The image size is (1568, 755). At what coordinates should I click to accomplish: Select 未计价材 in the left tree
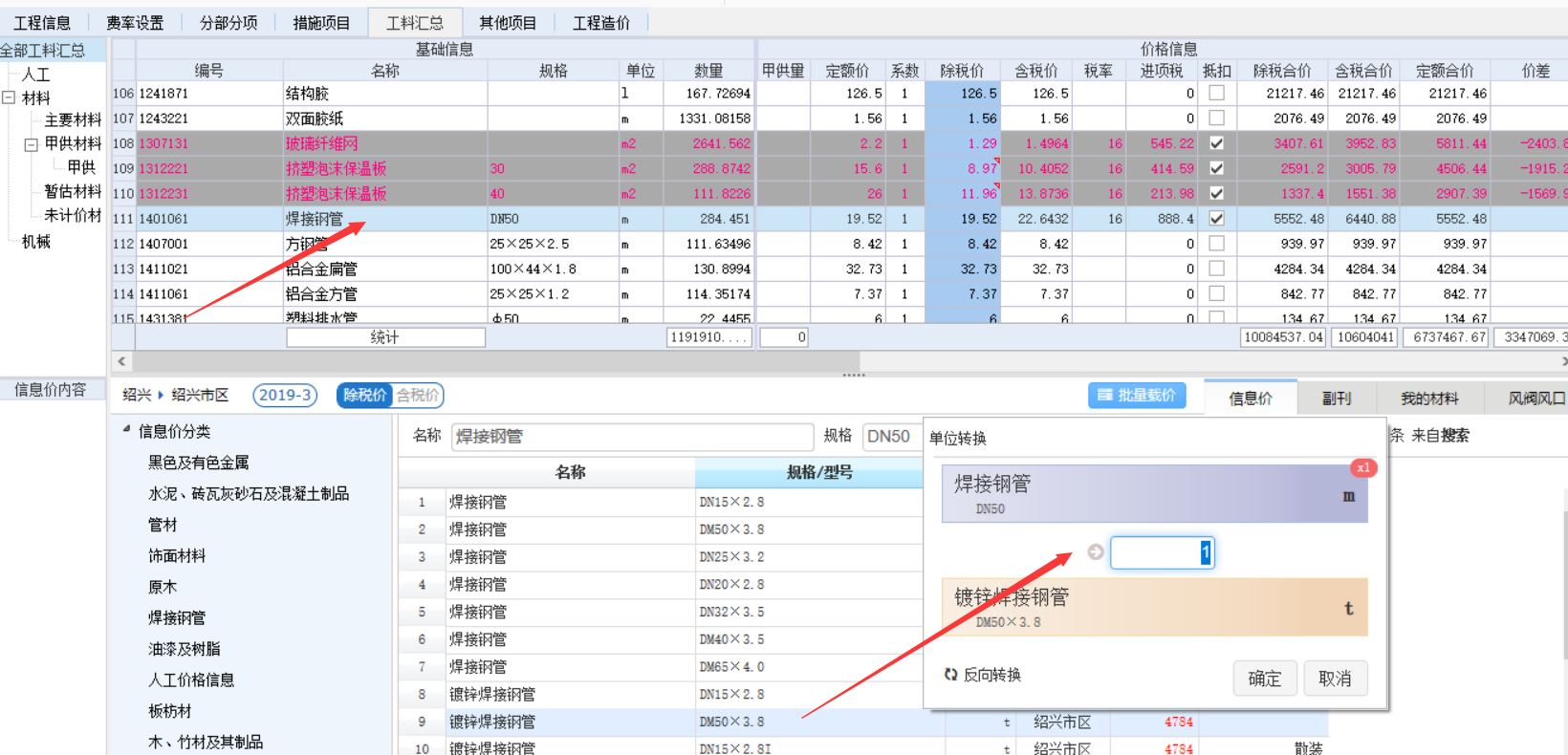point(73,216)
